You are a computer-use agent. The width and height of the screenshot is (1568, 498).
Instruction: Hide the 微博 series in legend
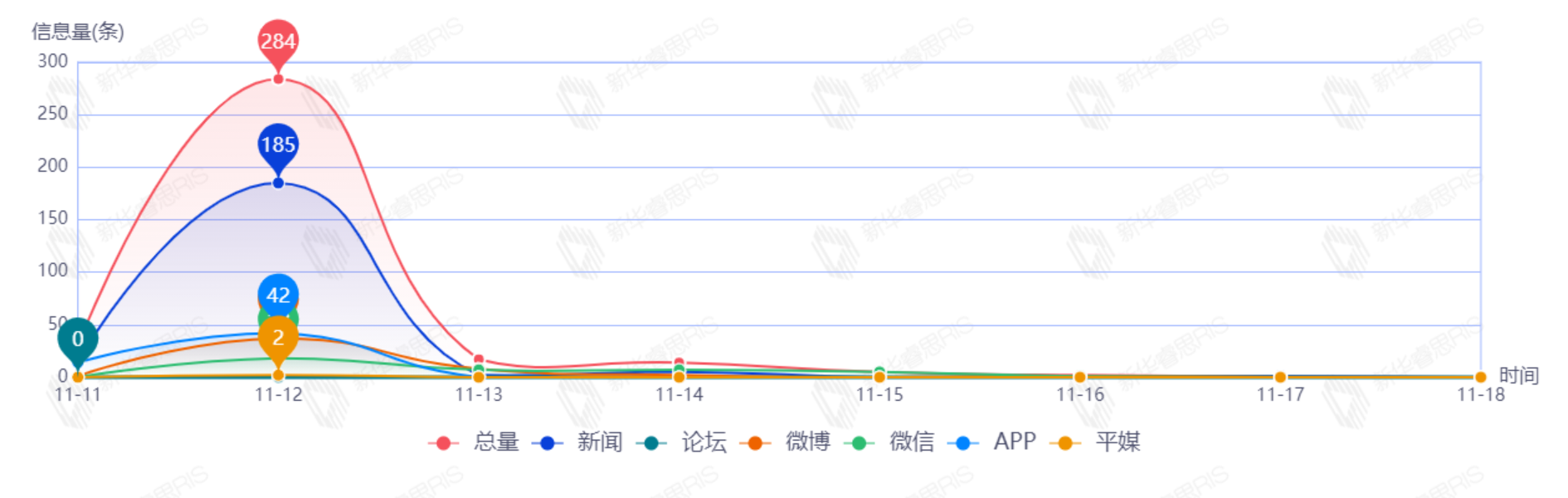tap(806, 442)
